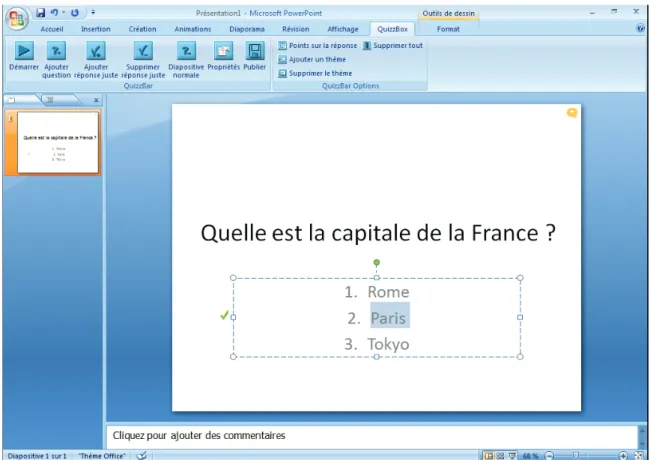The image size is (650, 460).
Task: Open the Office button menu
Action: pos(17,19)
